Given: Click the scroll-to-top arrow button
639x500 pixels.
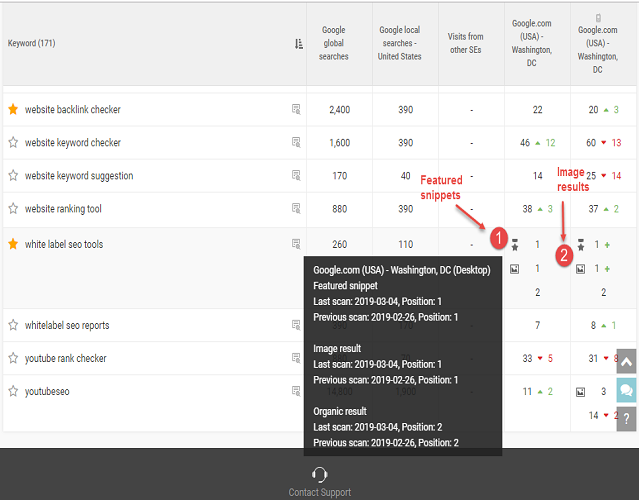Looking at the screenshot, I should point(626,361).
